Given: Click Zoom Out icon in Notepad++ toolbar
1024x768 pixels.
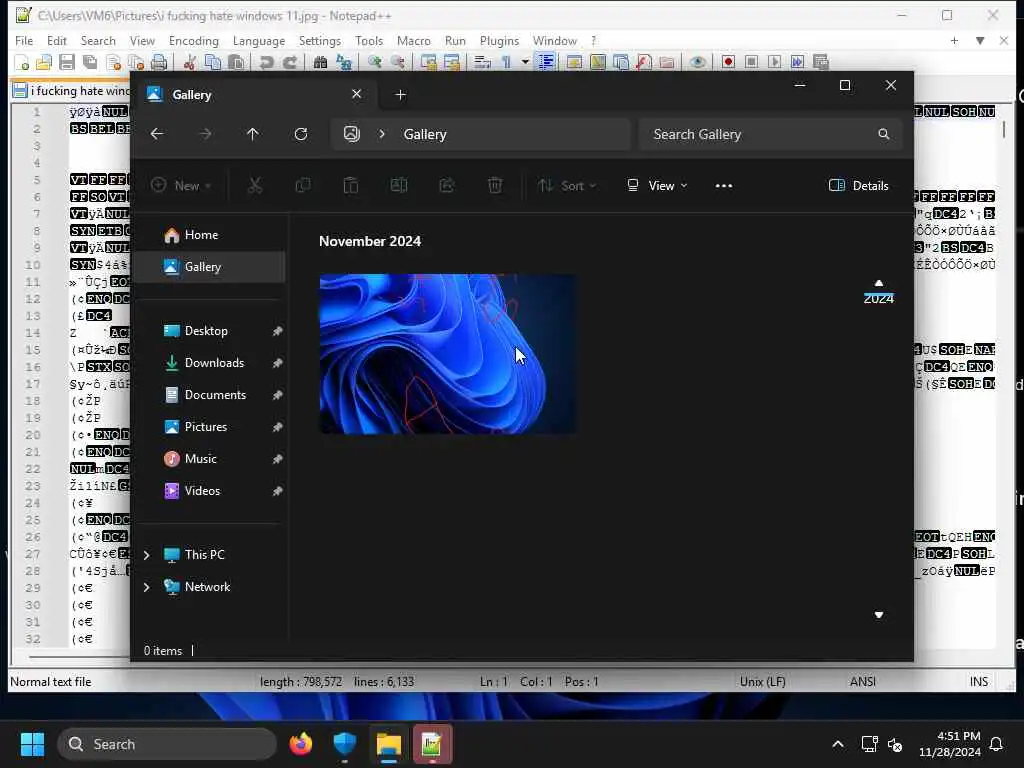Looking at the screenshot, I should [x=398, y=62].
